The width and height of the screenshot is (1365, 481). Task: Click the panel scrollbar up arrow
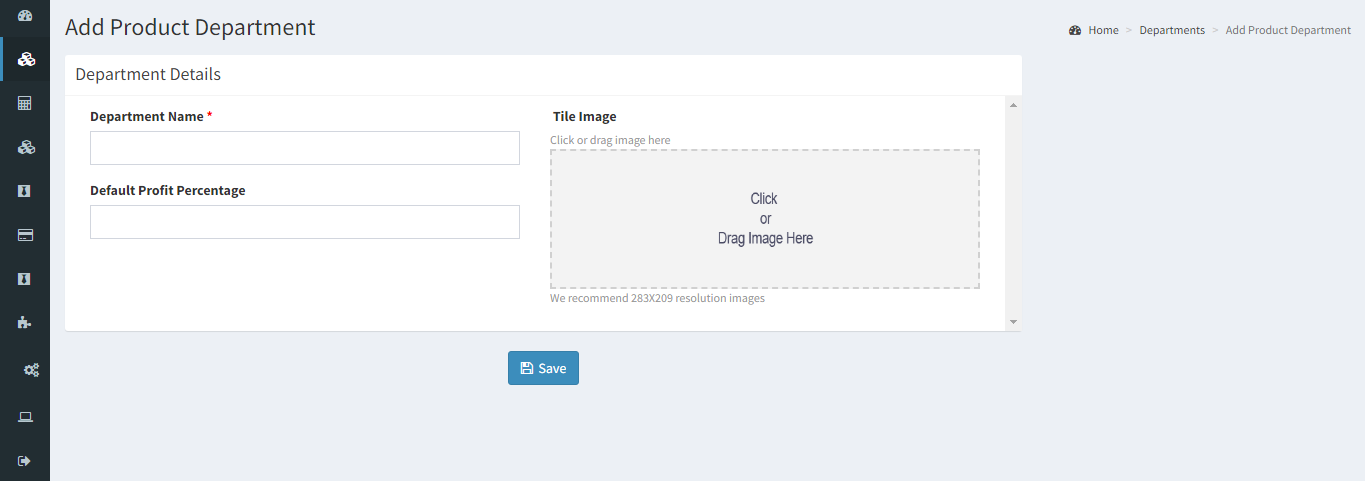point(1013,104)
